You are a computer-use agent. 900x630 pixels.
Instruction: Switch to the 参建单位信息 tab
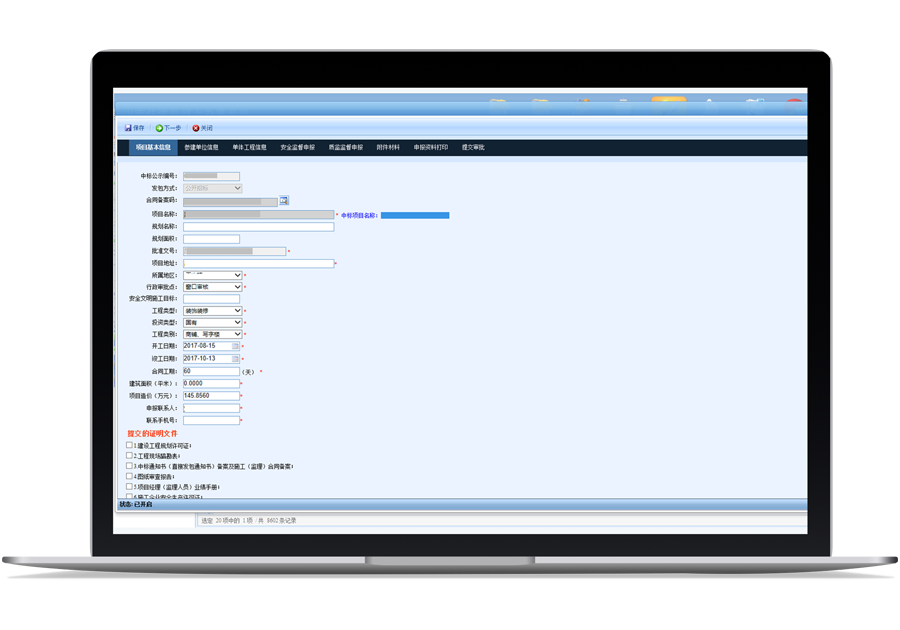(x=201, y=147)
